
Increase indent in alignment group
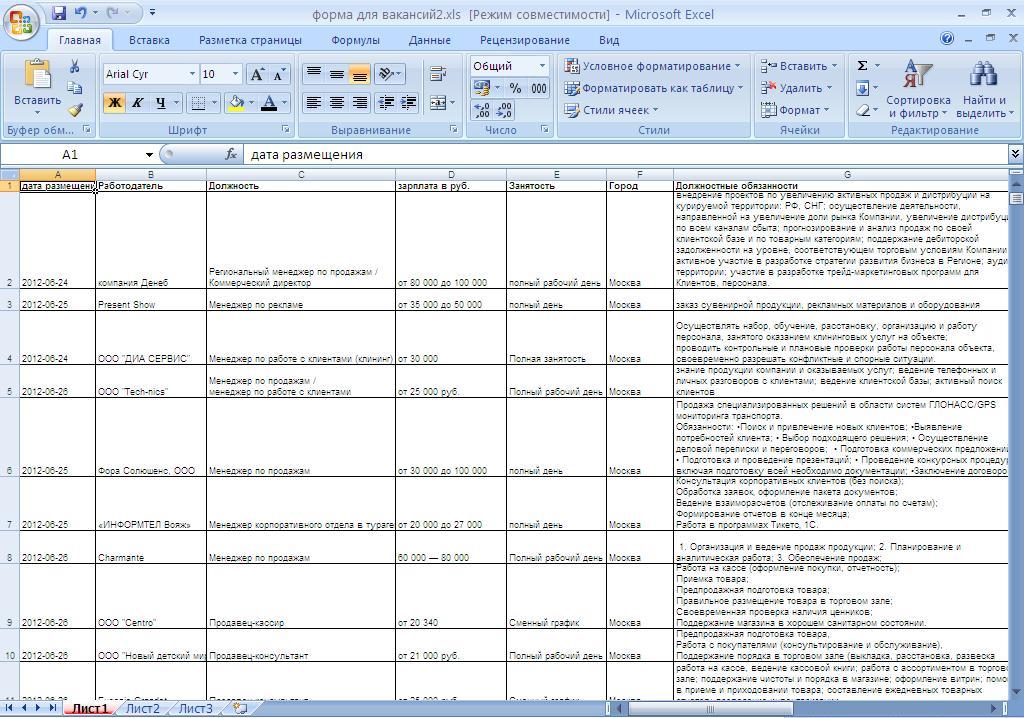coord(409,103)
